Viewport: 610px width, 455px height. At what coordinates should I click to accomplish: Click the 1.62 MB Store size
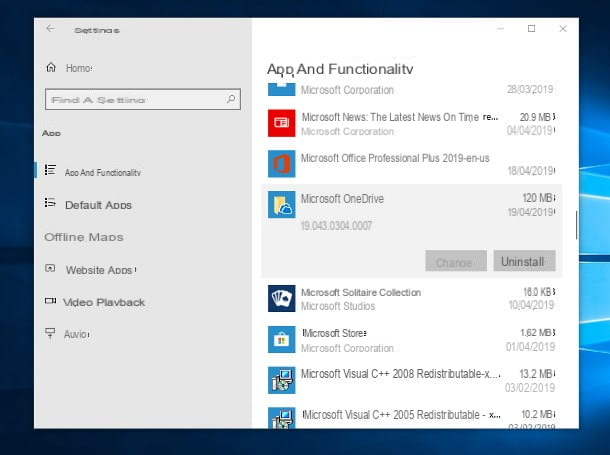click(x=538, y=333)
